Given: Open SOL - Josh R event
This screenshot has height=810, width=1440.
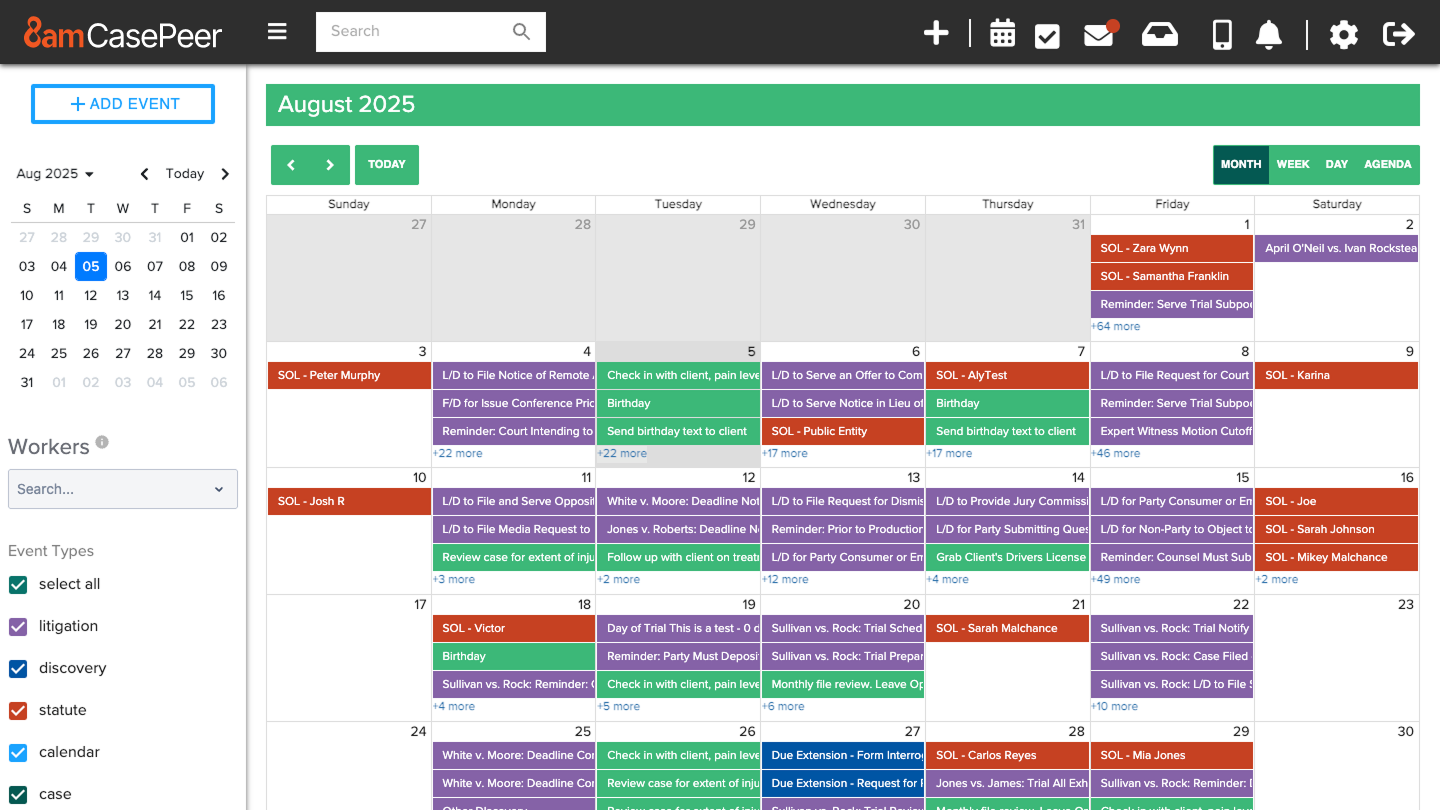Looking at the screenshot, I should [349, 501].
